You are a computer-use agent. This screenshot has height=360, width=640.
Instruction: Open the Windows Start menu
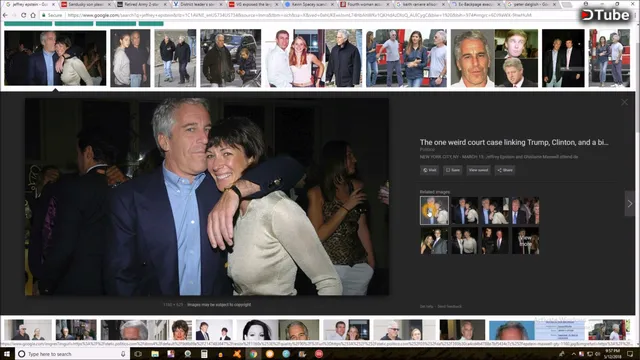(x=7, y=354)
